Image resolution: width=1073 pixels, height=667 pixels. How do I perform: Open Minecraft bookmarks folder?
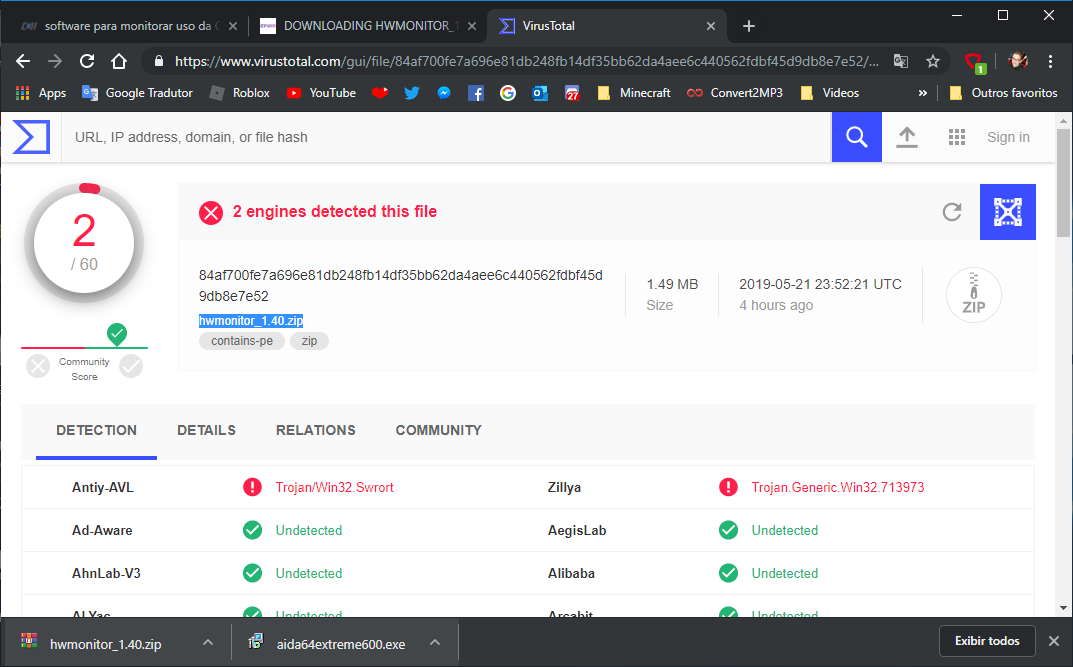tap(634, 93)
